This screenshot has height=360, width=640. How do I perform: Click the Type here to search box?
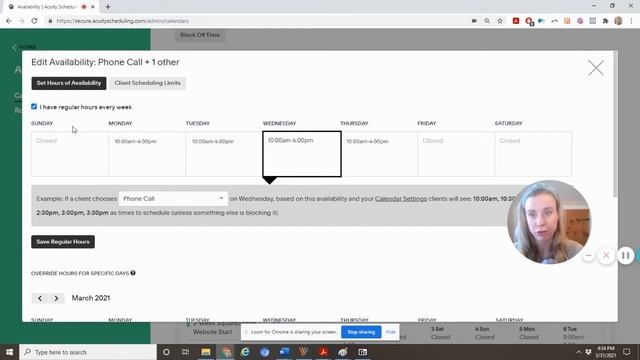pos(88,352)
